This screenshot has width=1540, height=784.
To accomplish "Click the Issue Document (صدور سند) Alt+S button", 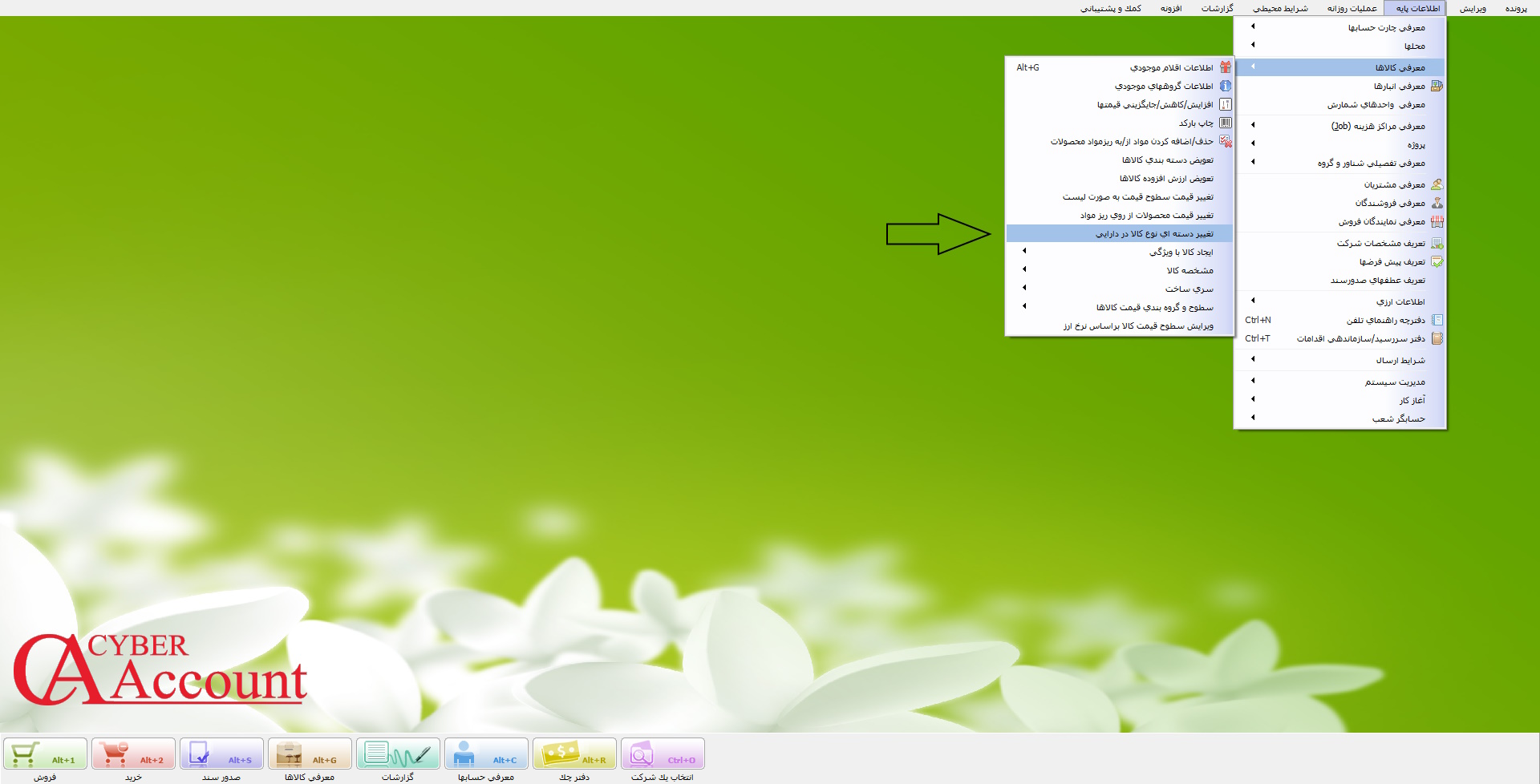I will click(x=221, y=754).
